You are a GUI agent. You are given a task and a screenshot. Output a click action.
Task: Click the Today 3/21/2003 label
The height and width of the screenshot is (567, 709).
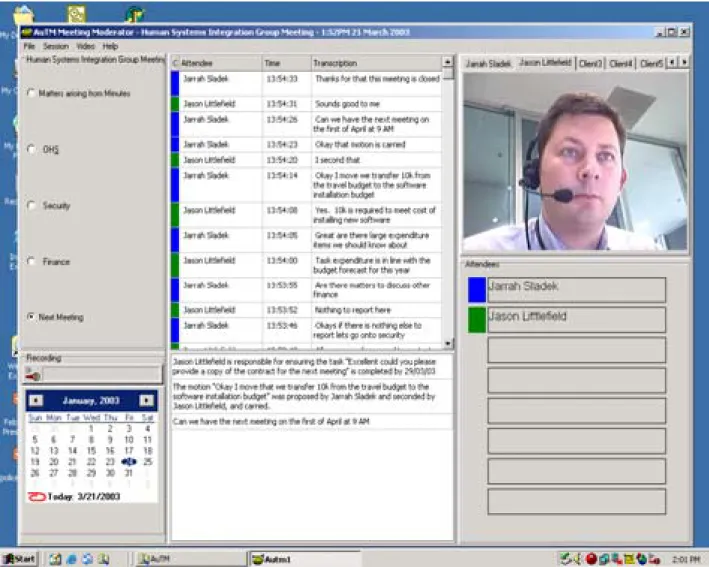coord(84,497)
